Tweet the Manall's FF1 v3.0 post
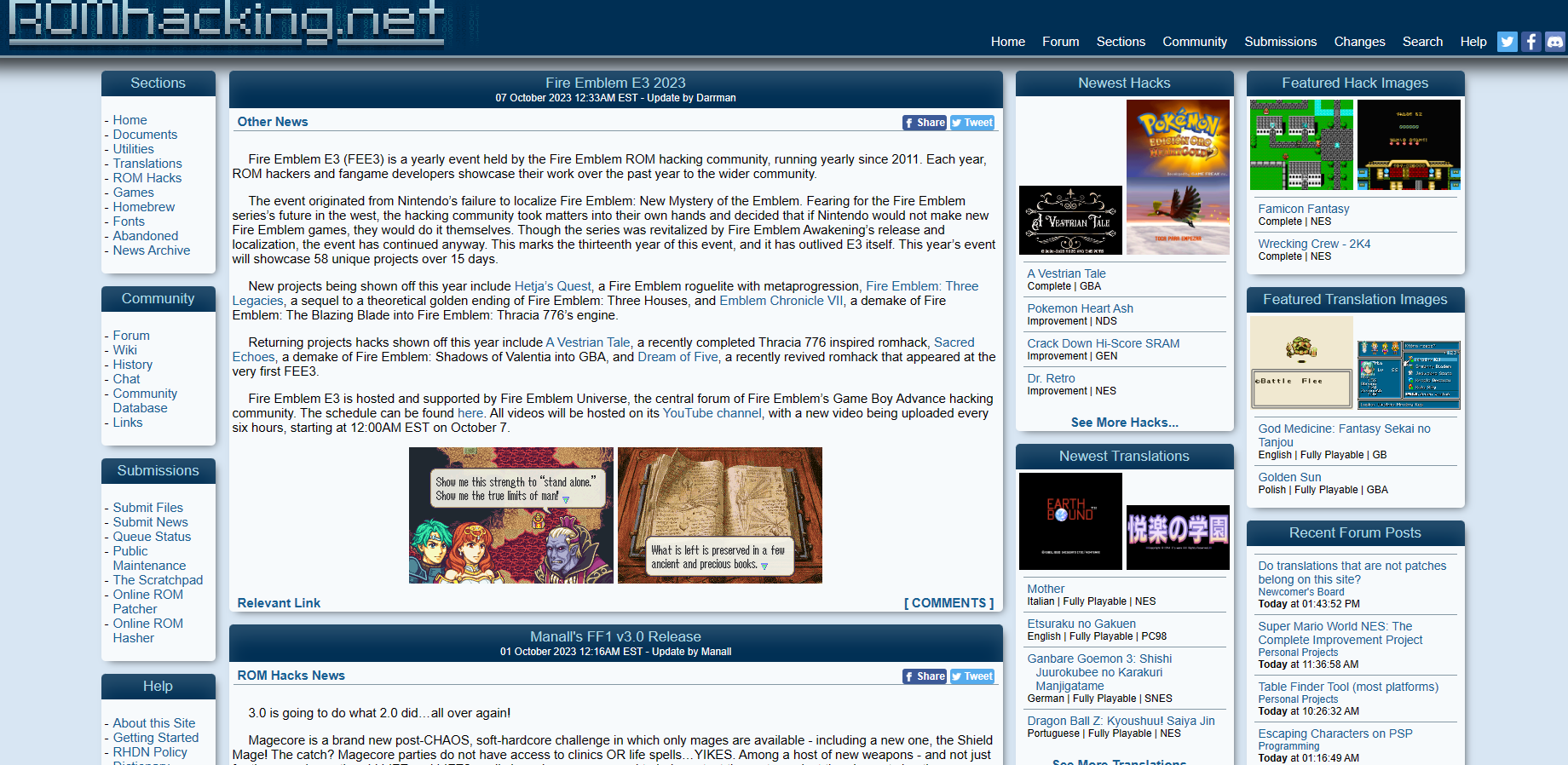Screen dimensions: 1568x765 (972, 676)
